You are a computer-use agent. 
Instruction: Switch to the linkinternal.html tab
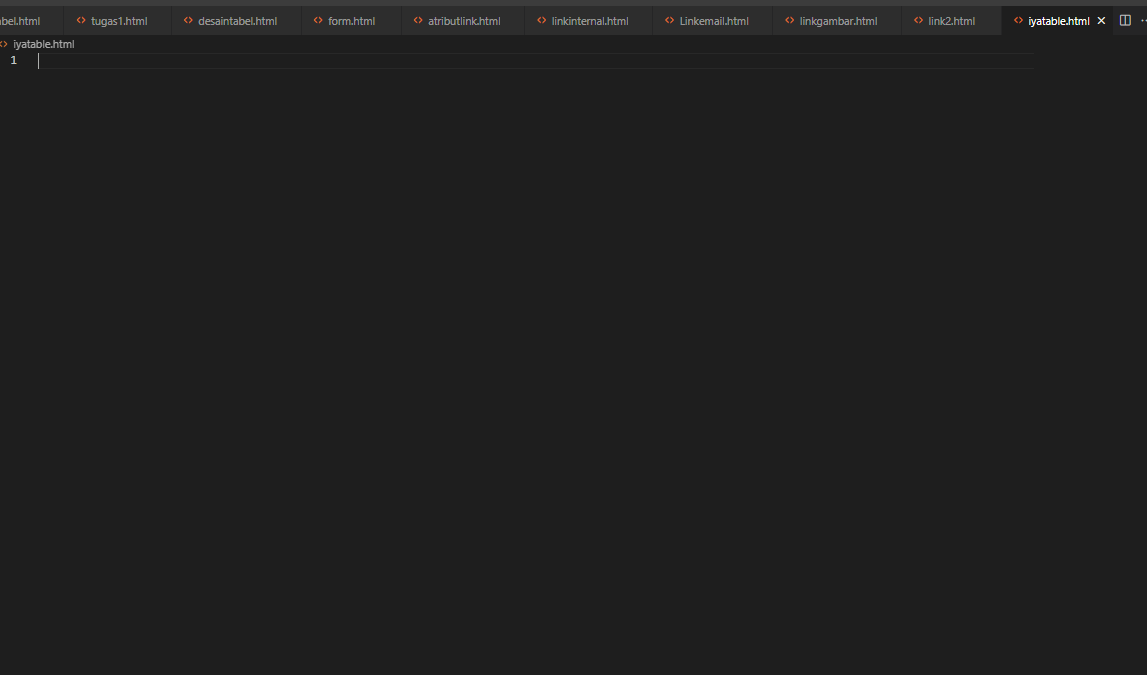(587, 19)
